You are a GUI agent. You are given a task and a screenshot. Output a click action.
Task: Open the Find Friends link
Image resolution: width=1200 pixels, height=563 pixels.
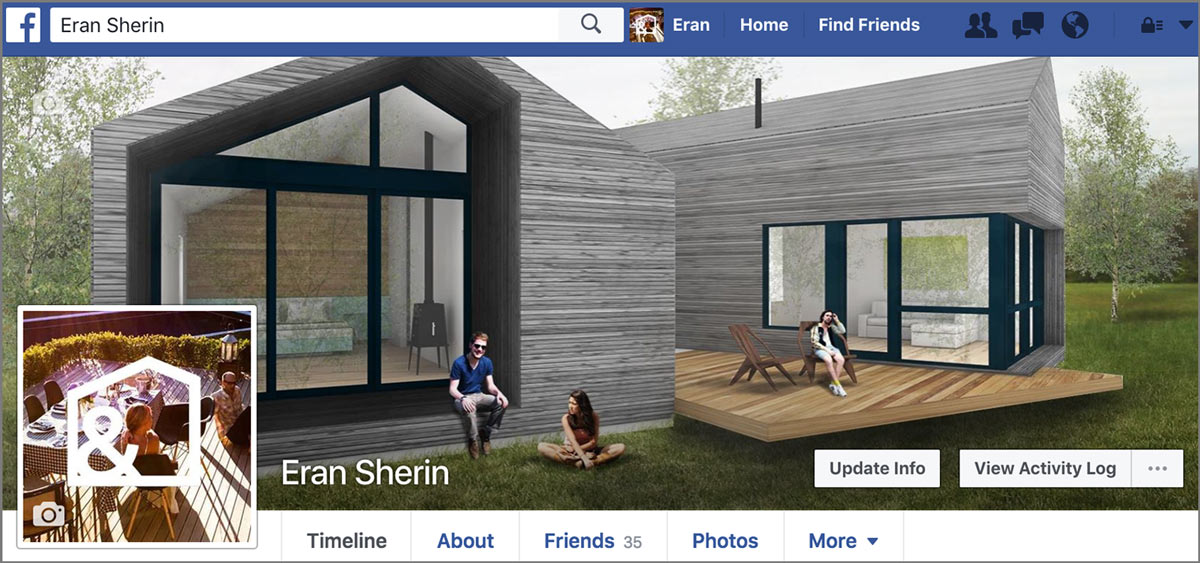(869, 25)
